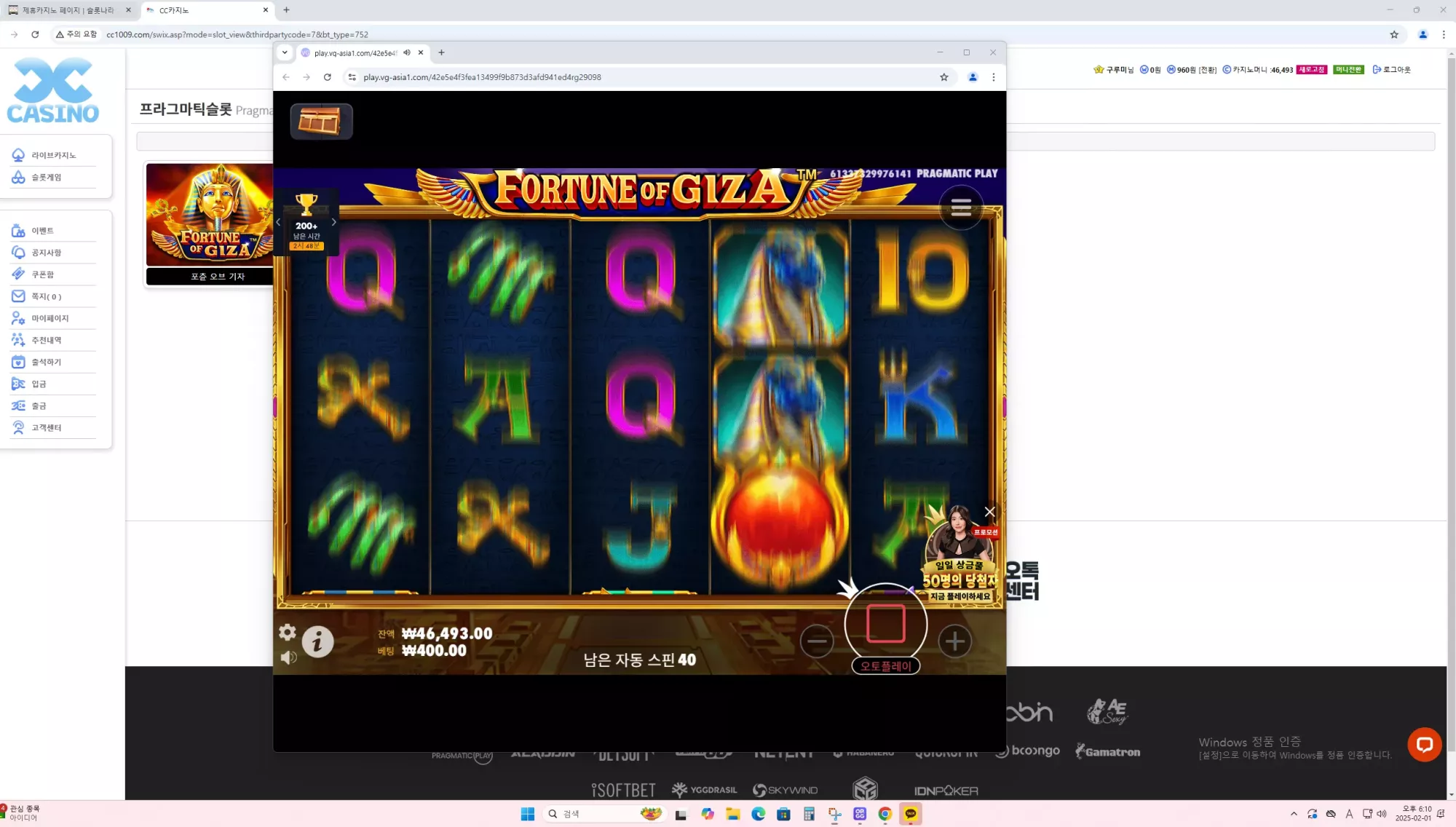1456x827 pixels.
Task: Increase the bet with plus button
Action: coord(954,641)
